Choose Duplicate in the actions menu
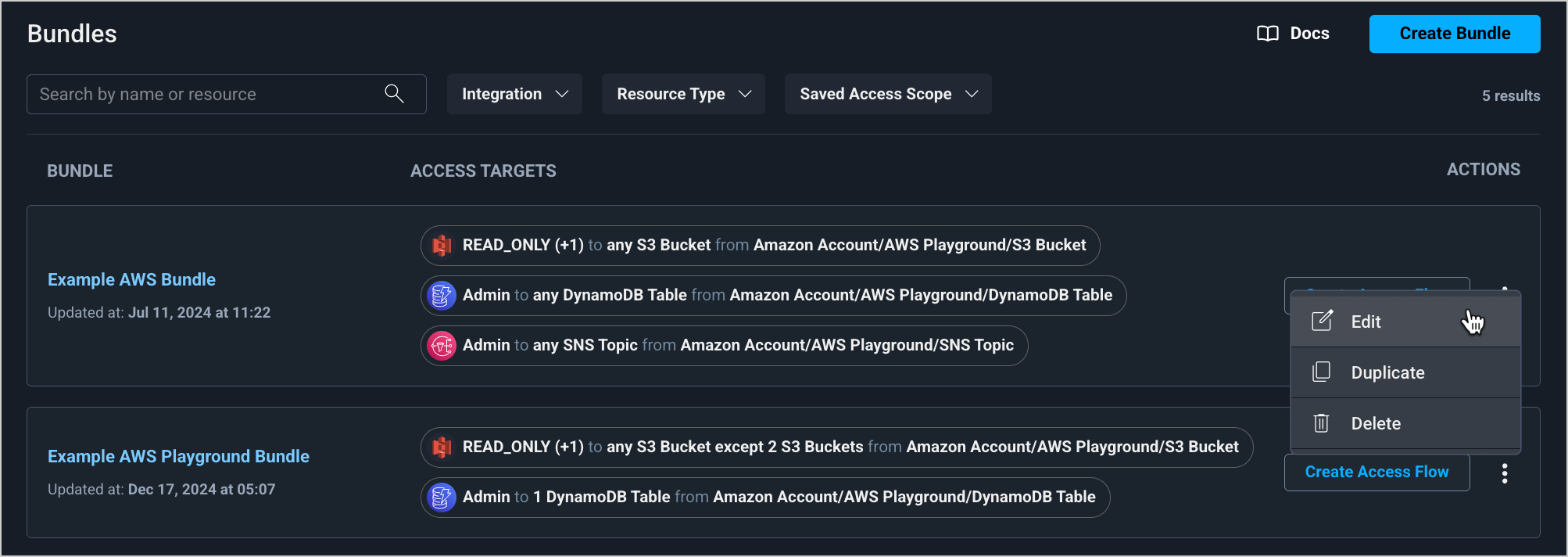 click(x=1387, y=372)
